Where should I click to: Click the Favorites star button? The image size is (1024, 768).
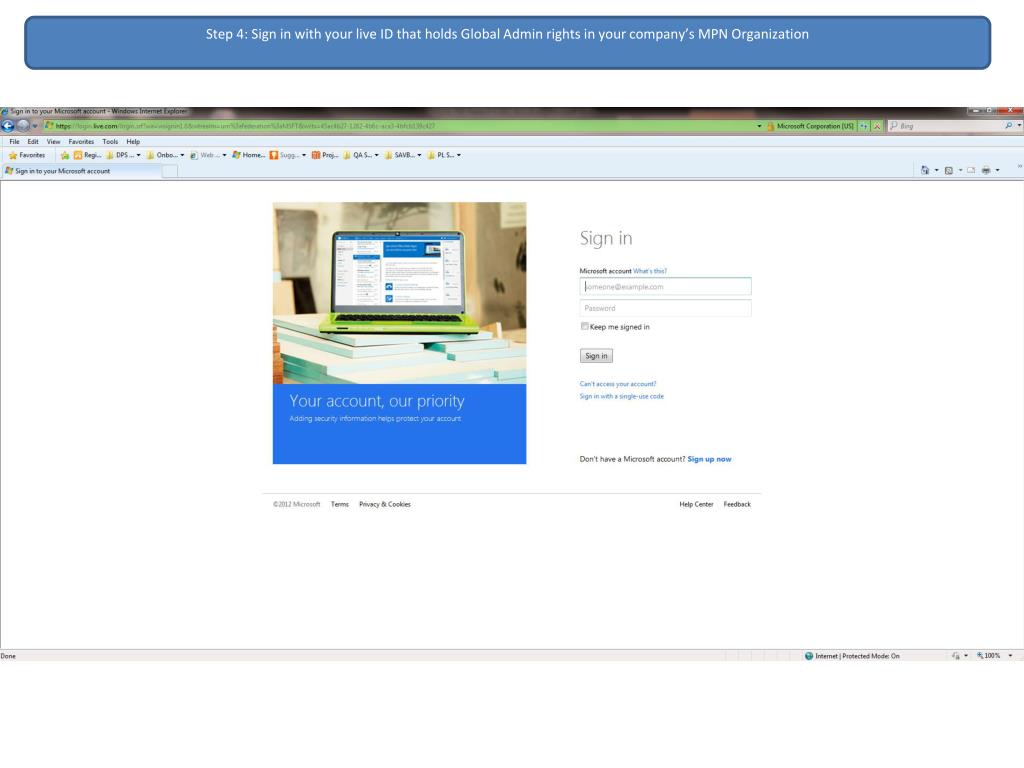coord(27,155)
